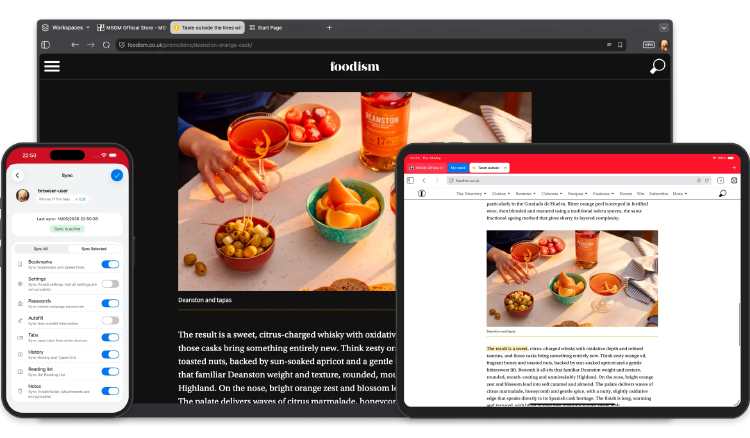
Task: Reload the page in desktop browser
Action: tap(106, 45)
